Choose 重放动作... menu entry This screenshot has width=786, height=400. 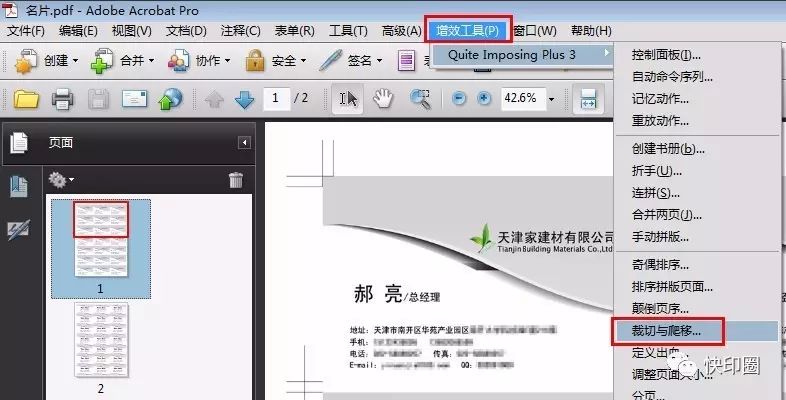pos(660,121)
